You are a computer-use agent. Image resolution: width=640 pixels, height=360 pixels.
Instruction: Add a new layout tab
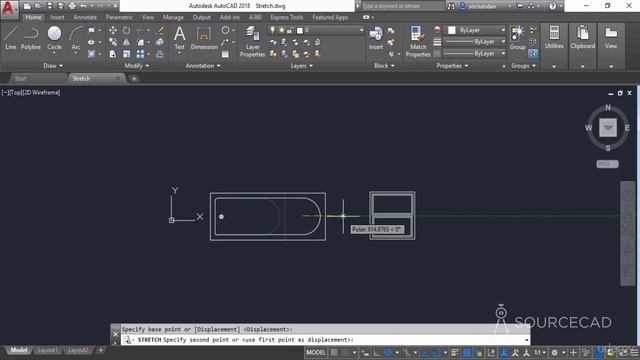click(x=100, y=350)
